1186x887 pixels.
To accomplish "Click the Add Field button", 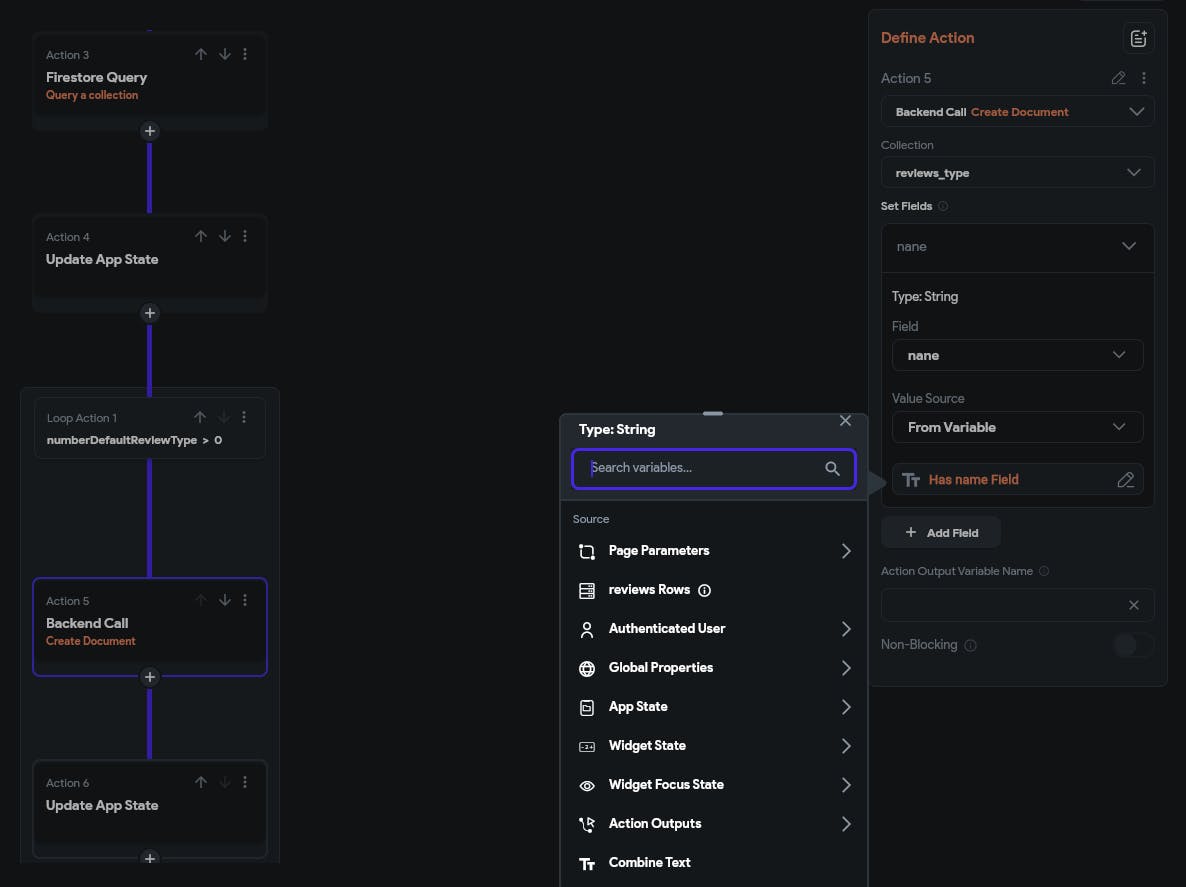I will coord(940,533).
